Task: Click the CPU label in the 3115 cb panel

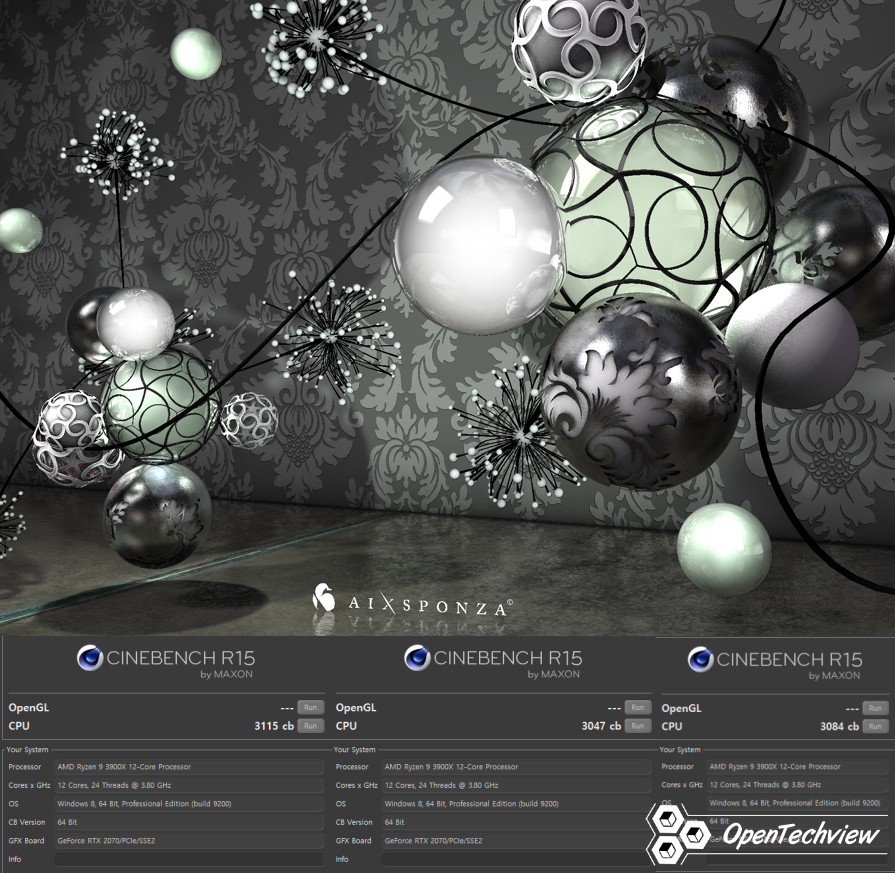Action: coord(19,726)
